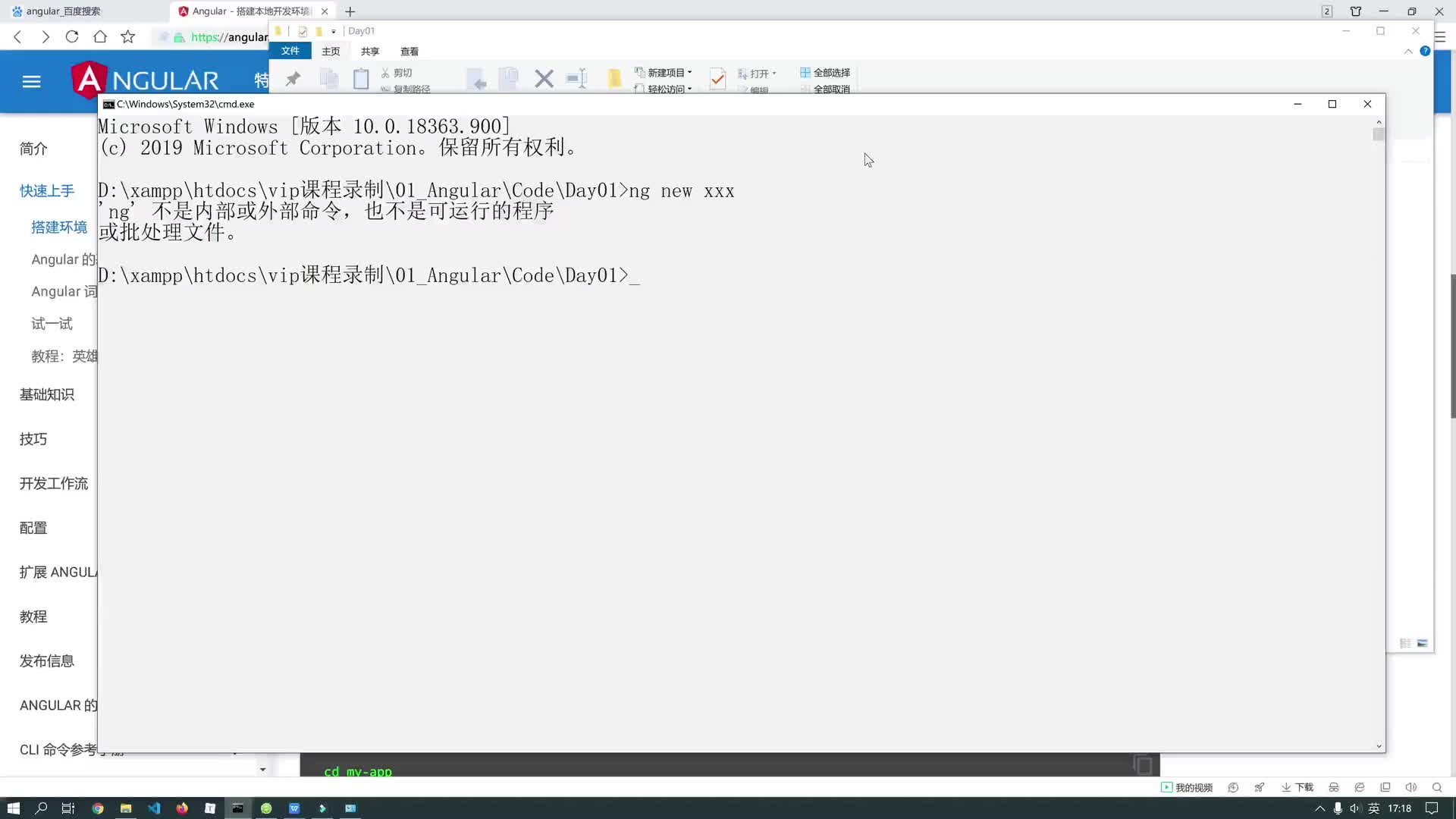This screenshot has height=819, width=1456.
Task: Click 剪切 (Cut) in Explorer ribbon
Action: click(x=397, y=73)
